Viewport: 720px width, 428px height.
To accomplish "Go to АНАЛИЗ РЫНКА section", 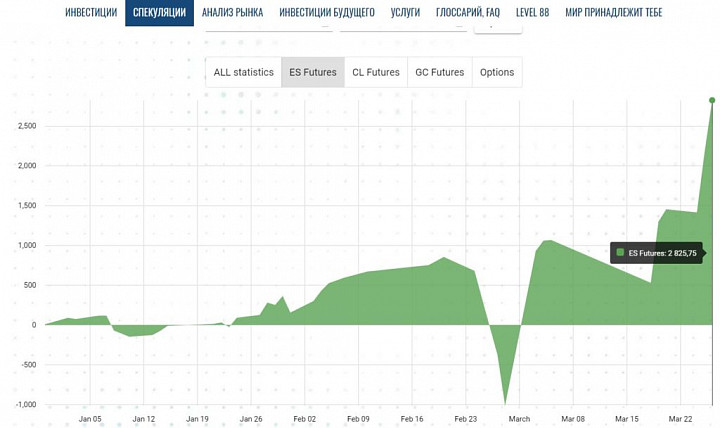I will tap(232, 12).
